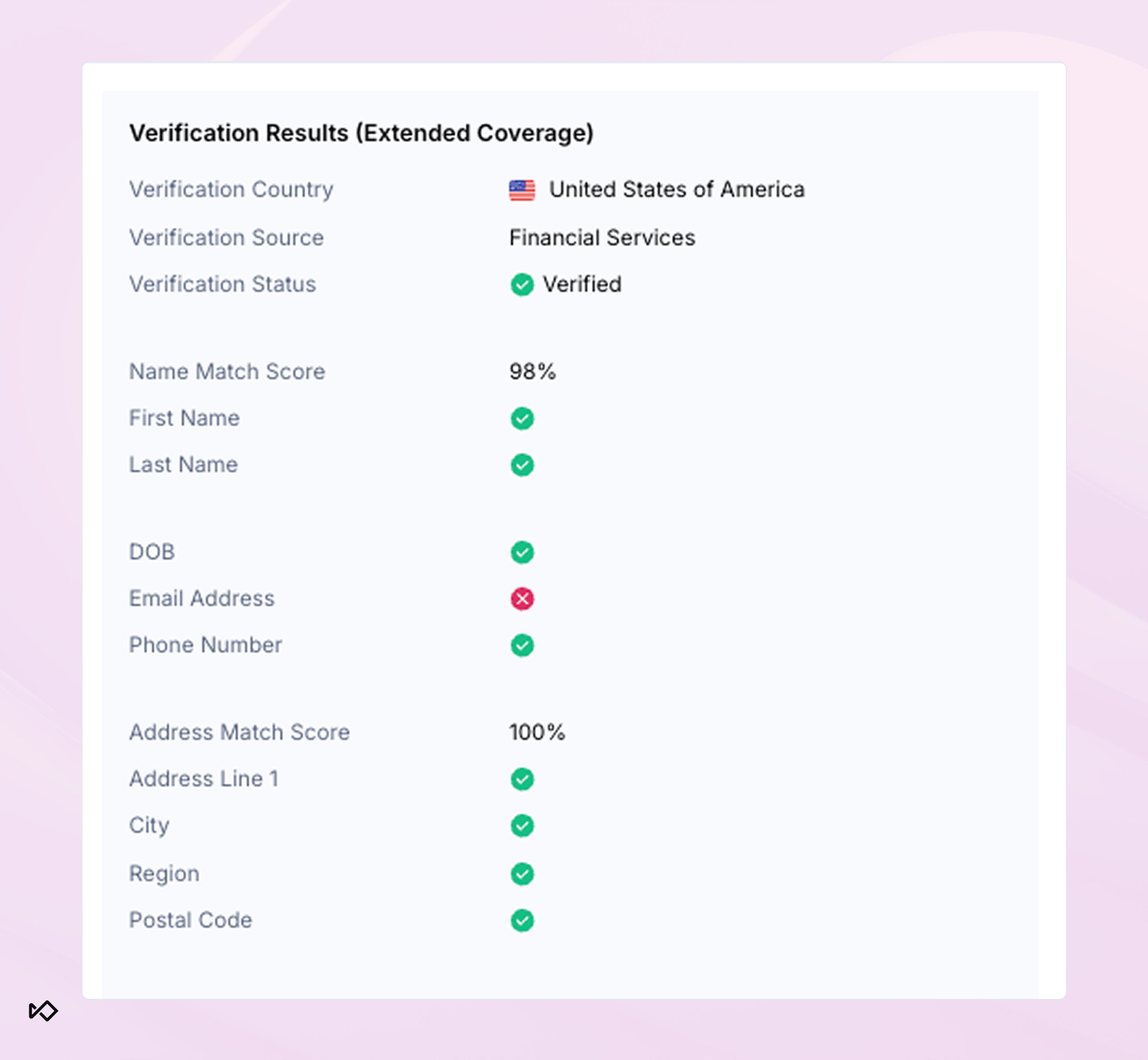This screenshot has width=1148, height=1060.
Task: Click the First Name green checkmark
Action: (522, 418)
